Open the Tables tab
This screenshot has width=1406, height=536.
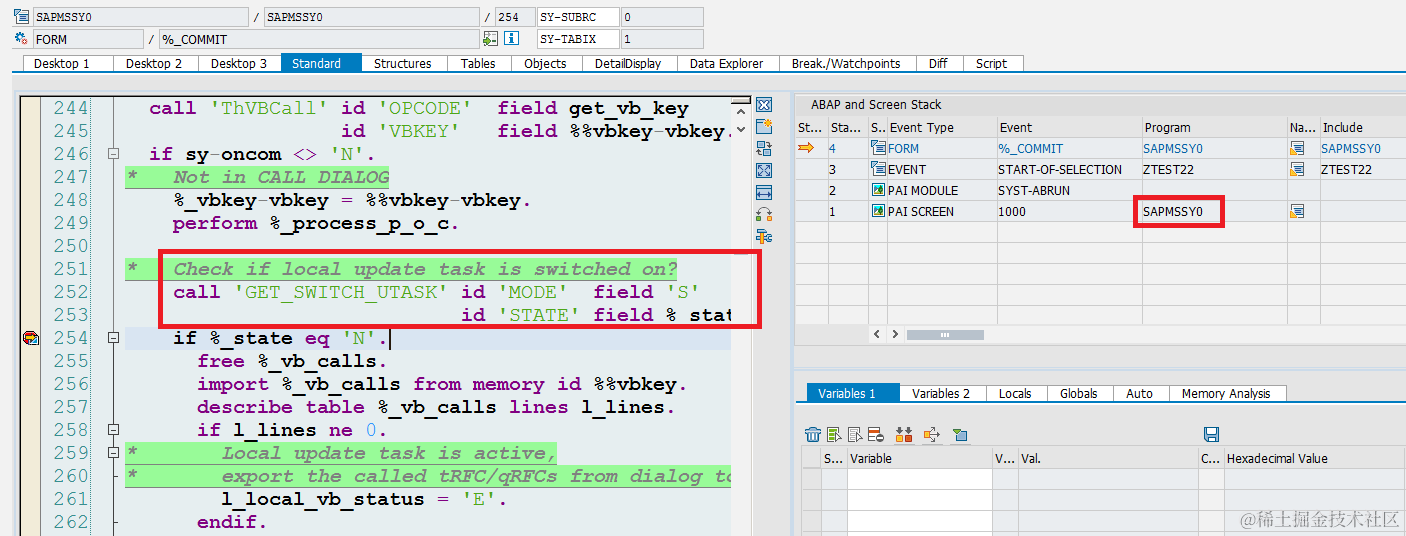pos(478,63)
